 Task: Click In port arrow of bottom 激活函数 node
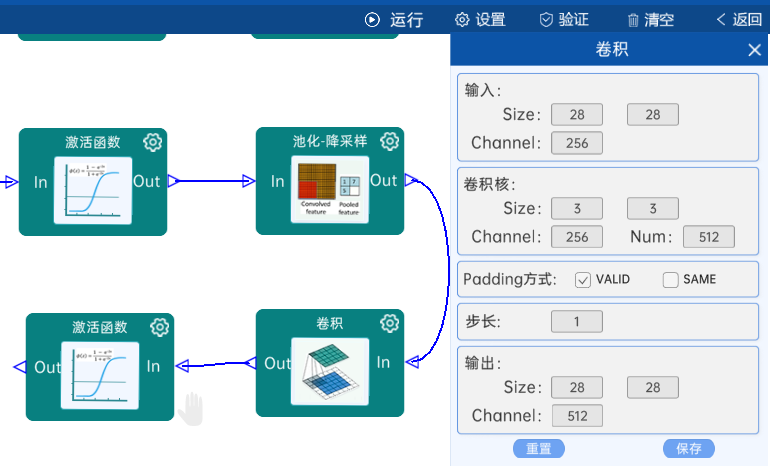(182, 366)
